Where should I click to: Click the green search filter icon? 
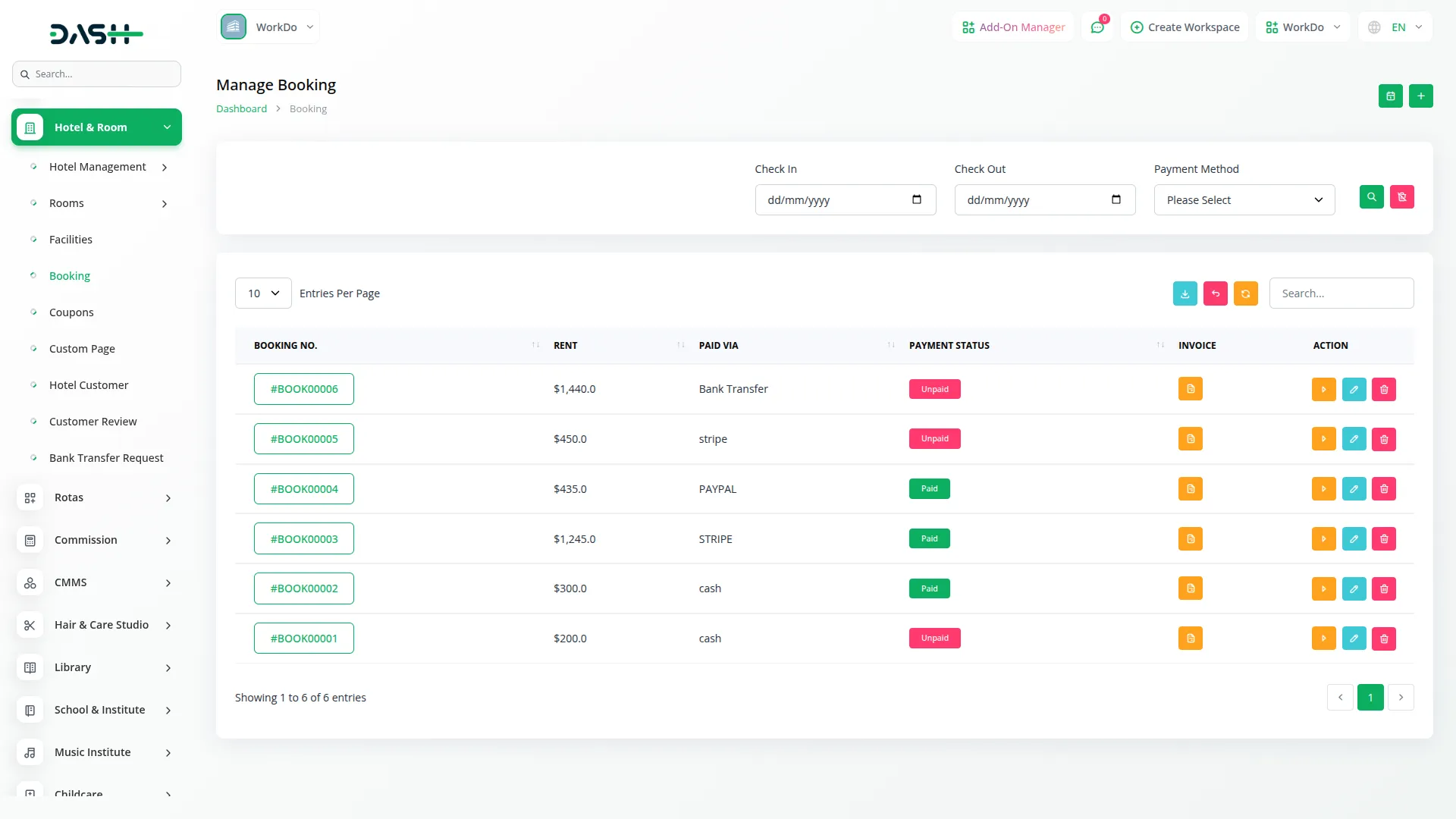(1371, 197)
